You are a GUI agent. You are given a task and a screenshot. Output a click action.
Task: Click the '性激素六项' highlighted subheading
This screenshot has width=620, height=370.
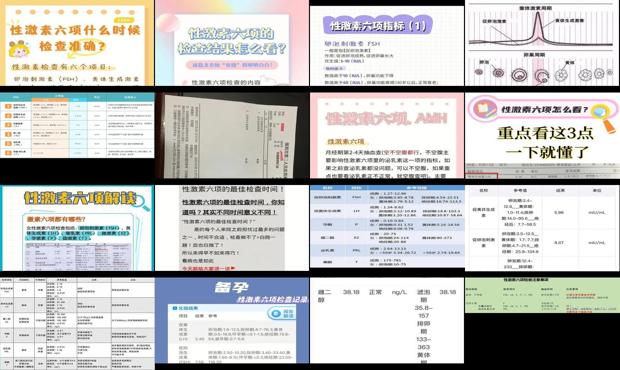pos(346,141)
